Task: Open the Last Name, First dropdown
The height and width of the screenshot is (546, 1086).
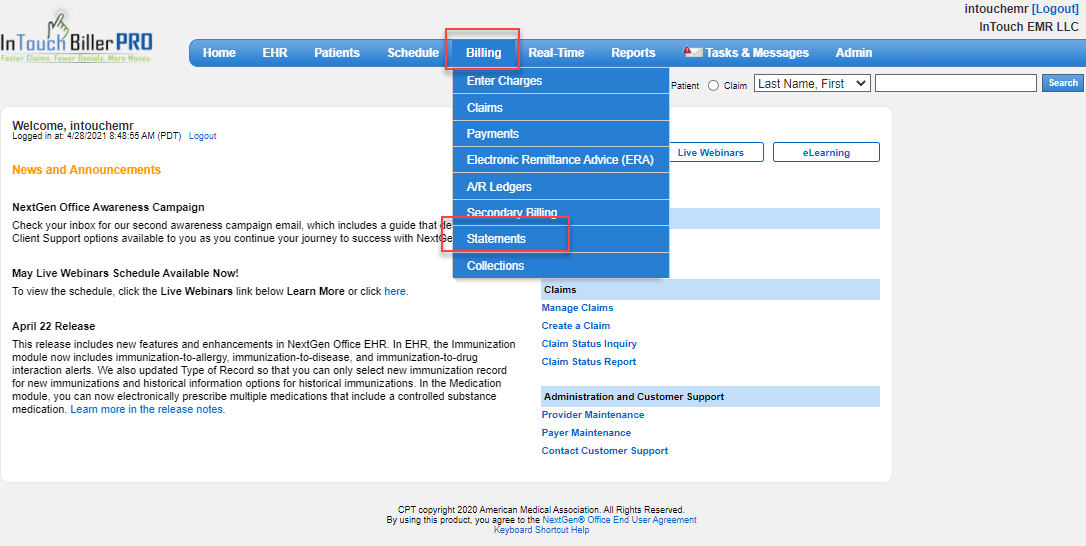Action: pyautogui.click(x=812, y=84)
